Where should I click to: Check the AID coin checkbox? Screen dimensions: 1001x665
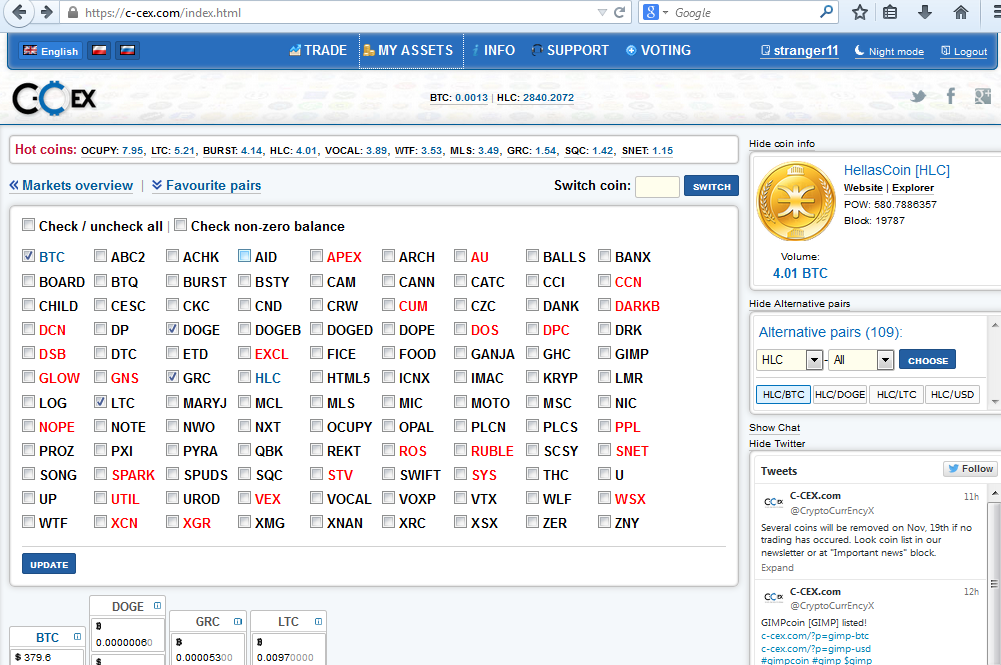pos(245,256)
